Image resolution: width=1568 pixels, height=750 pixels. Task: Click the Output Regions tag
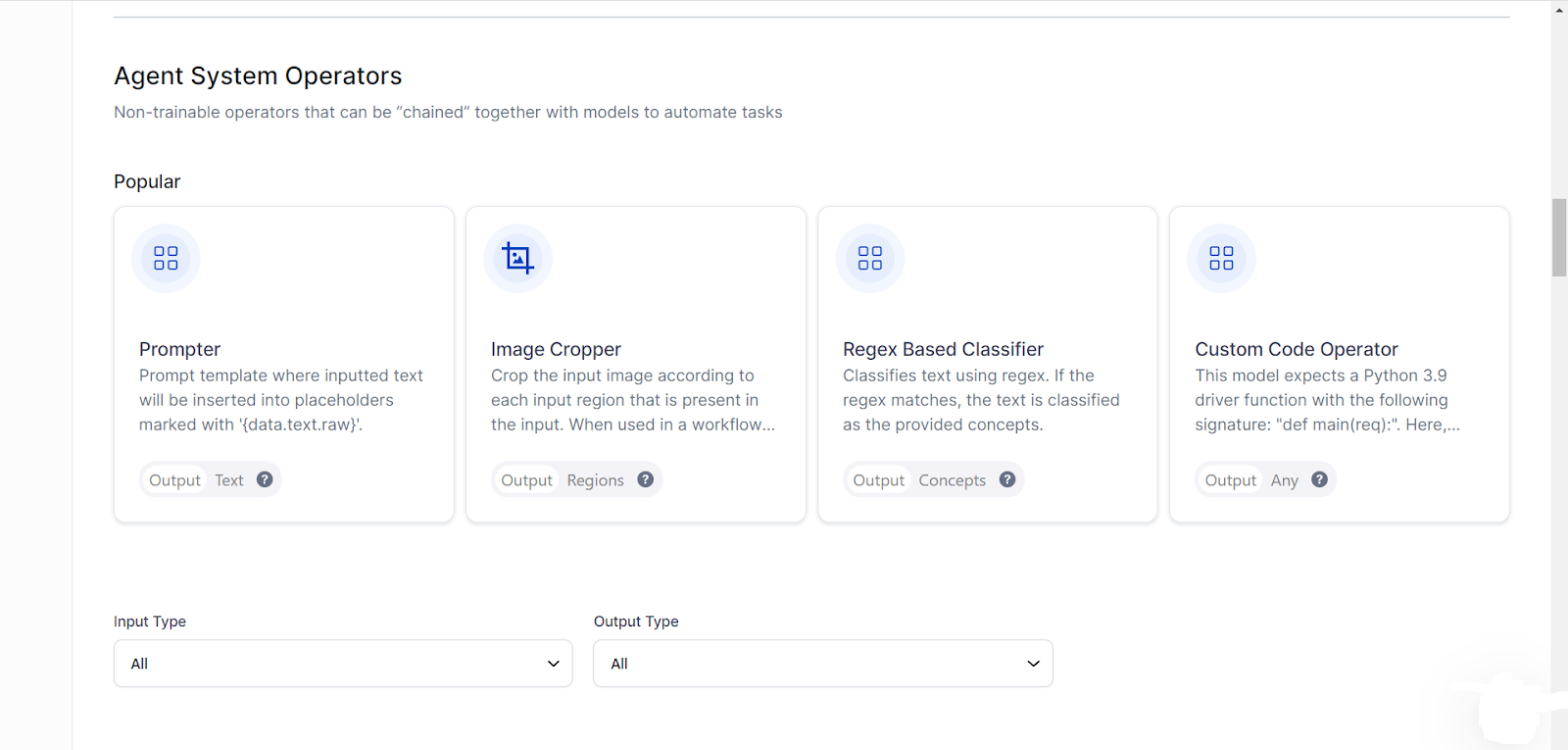pos(563,480)
